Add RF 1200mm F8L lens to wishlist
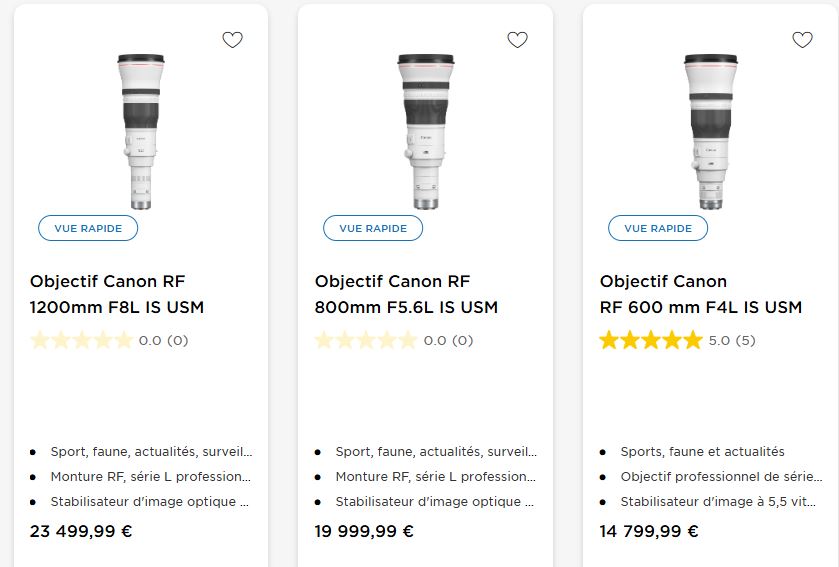839x567 pixels. 232,40
